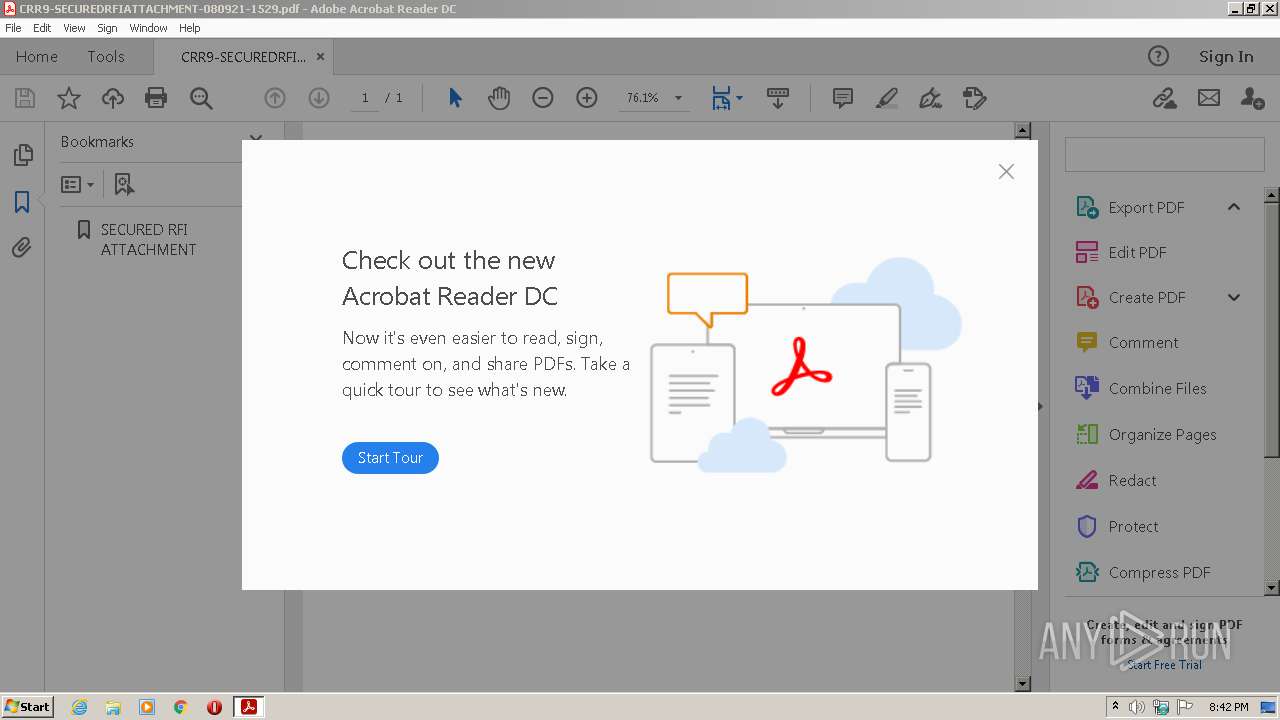Open the Redact tool
Screen dimensions: 1280x720
1116,481
